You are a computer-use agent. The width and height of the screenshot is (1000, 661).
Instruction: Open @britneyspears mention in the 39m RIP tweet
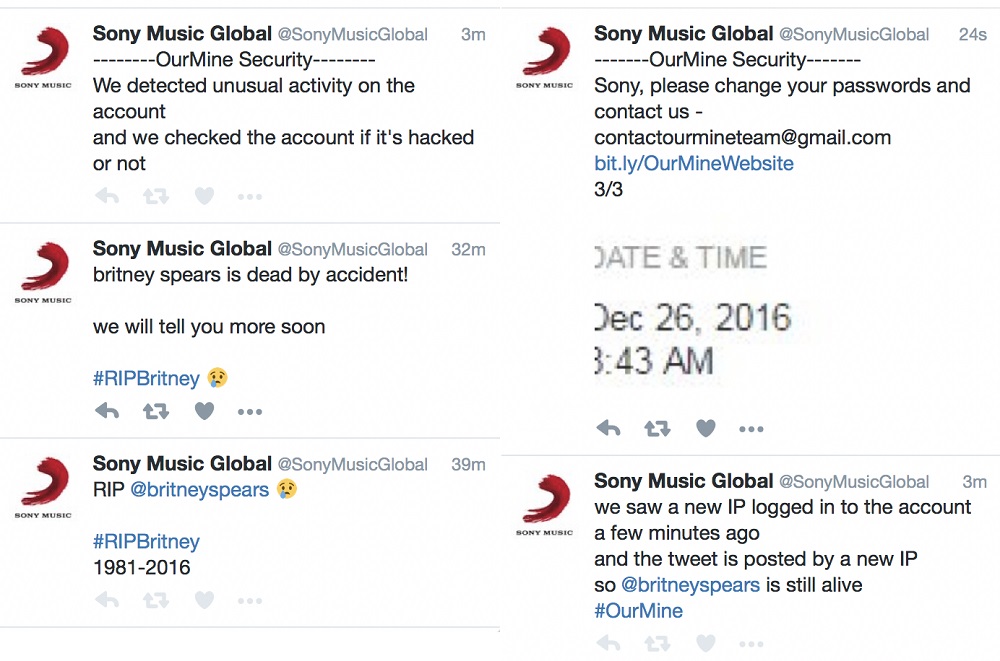(x=200, y=490)
